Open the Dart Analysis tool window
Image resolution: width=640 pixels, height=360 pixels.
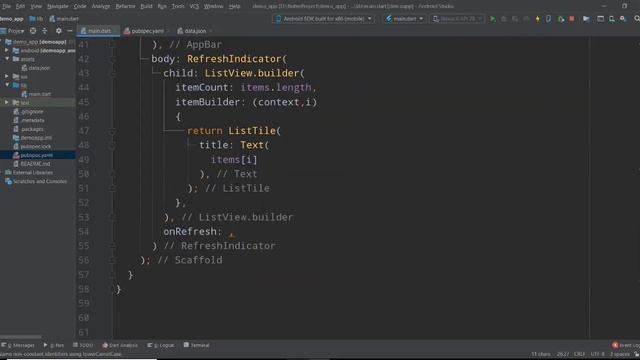pos(120,345)
